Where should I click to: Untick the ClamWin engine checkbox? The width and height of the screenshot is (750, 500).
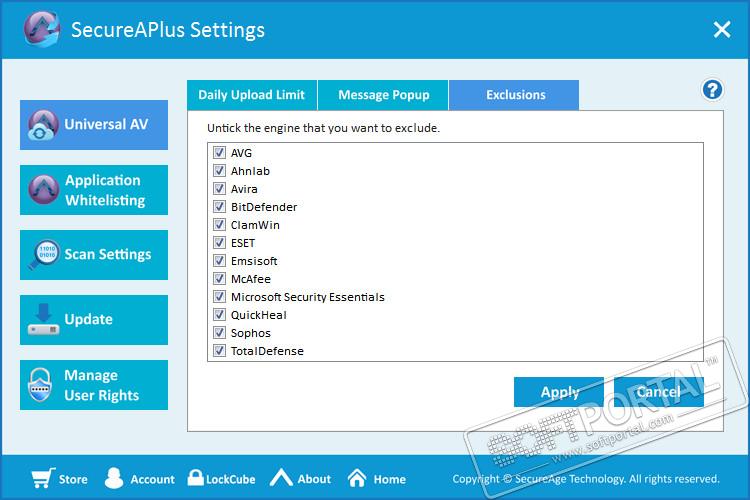point(219,224)
